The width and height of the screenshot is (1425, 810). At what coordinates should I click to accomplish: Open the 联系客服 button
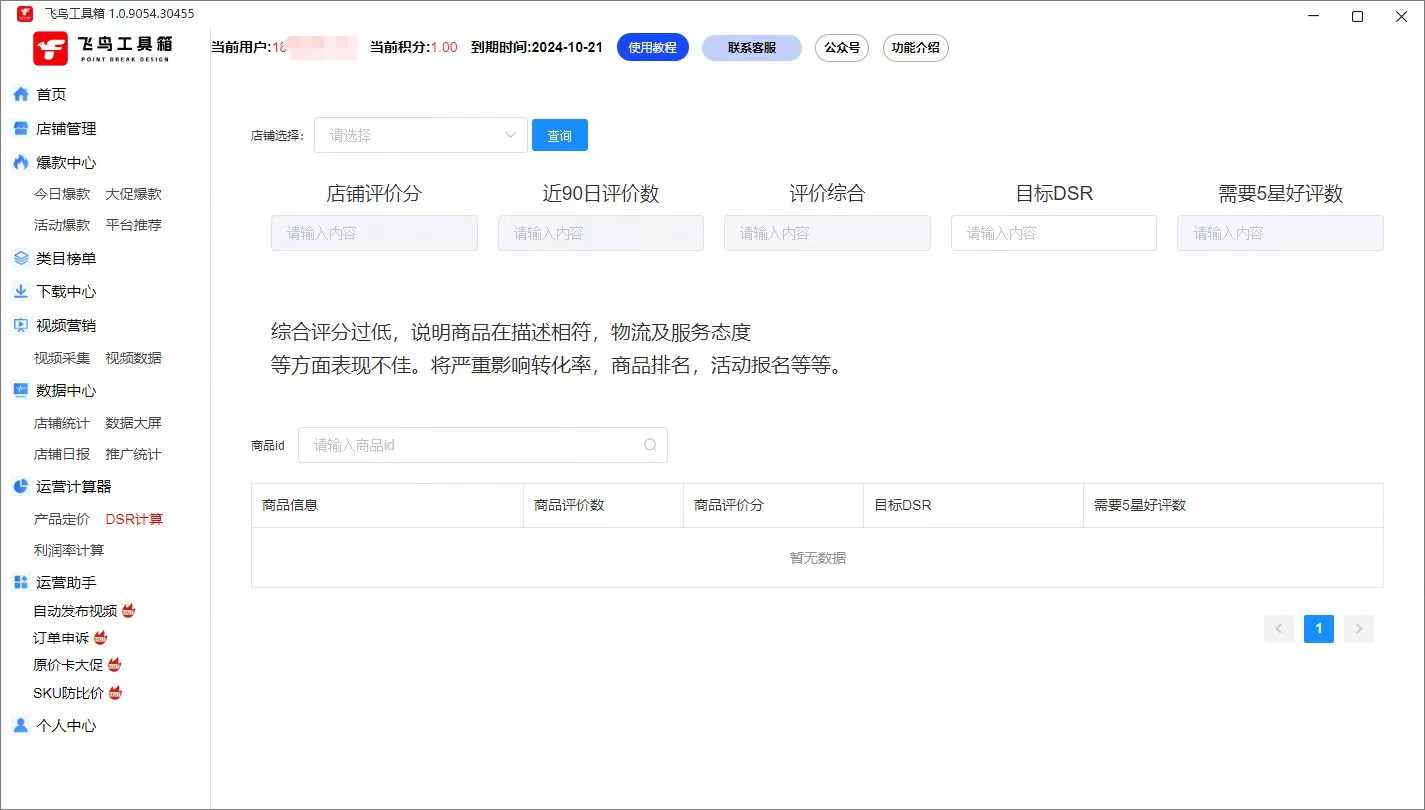coord(751,47)
